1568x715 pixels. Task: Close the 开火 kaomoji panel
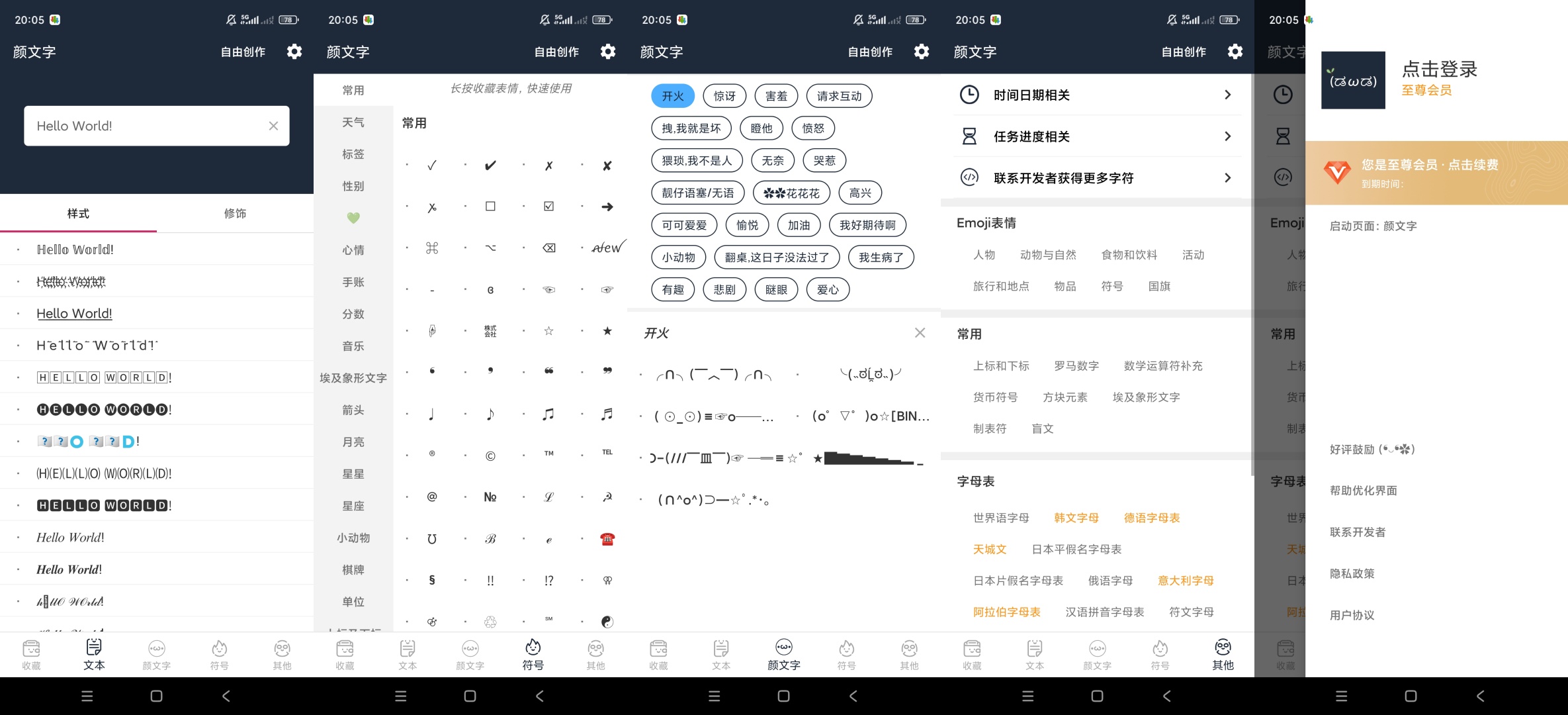pyautogui.click(x=920, y=332)
